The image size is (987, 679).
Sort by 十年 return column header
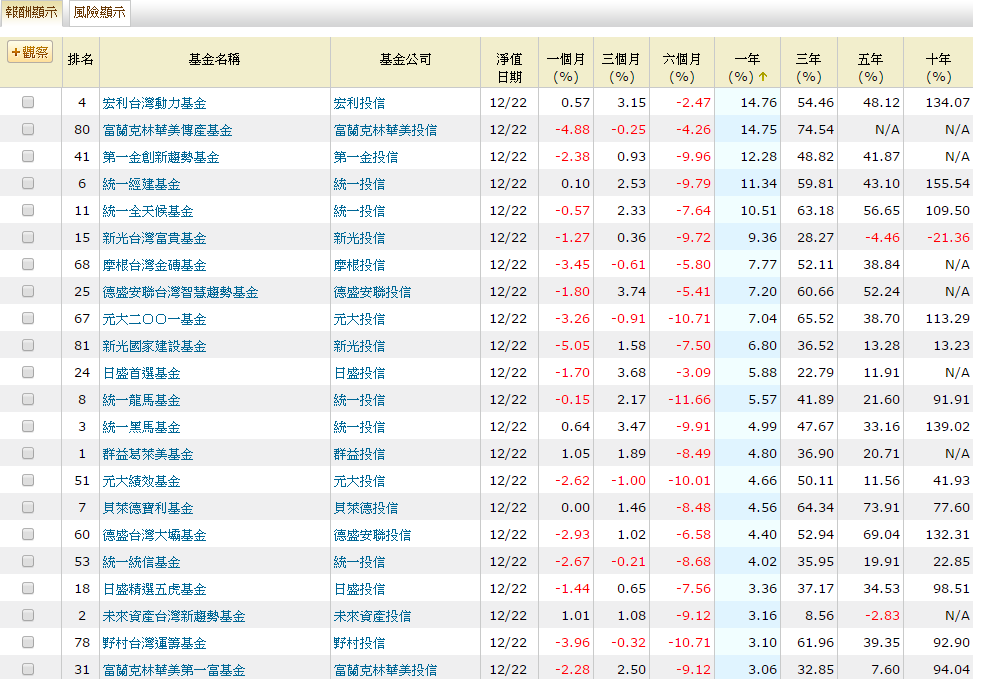(938, 67)
